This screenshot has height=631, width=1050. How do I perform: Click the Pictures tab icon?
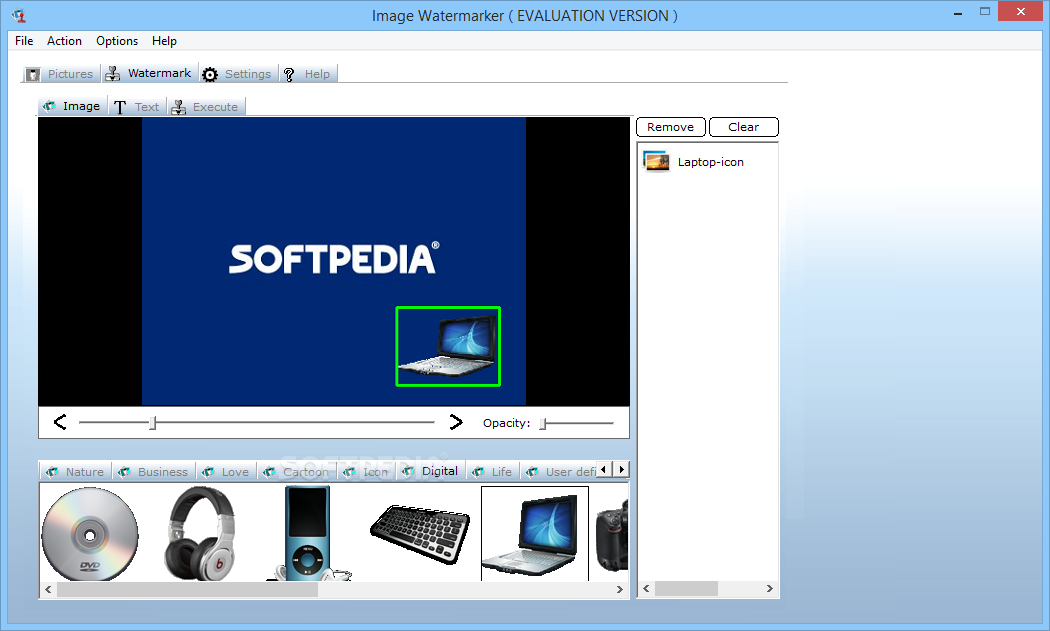click(33, 74)
